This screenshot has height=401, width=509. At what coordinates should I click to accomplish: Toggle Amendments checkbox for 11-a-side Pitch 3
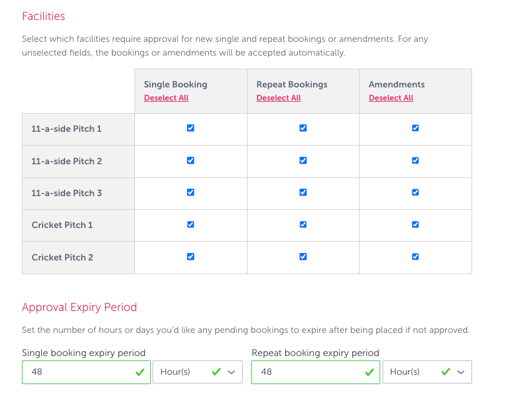415,192
